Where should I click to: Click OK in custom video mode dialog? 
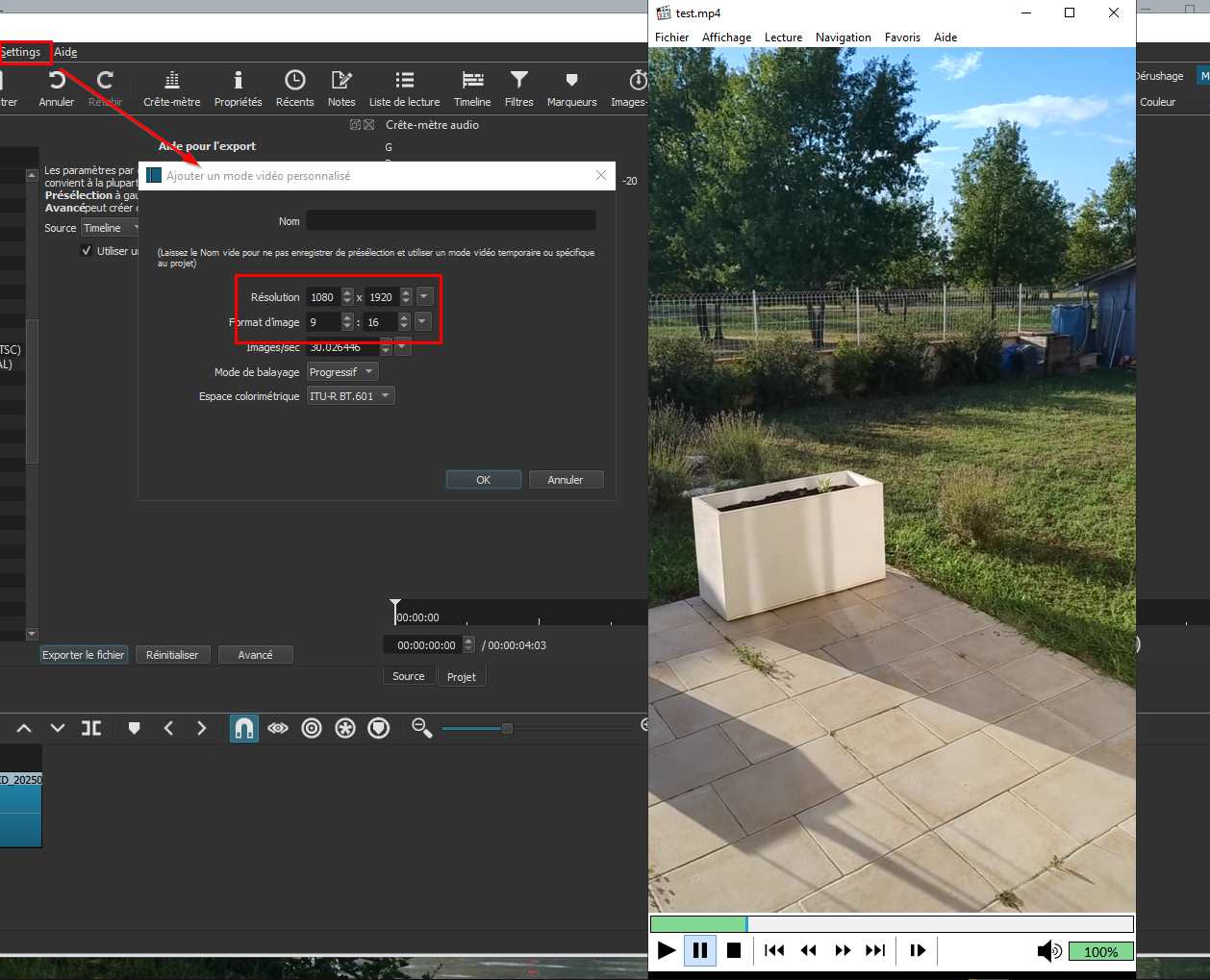(x=483, y=480)
